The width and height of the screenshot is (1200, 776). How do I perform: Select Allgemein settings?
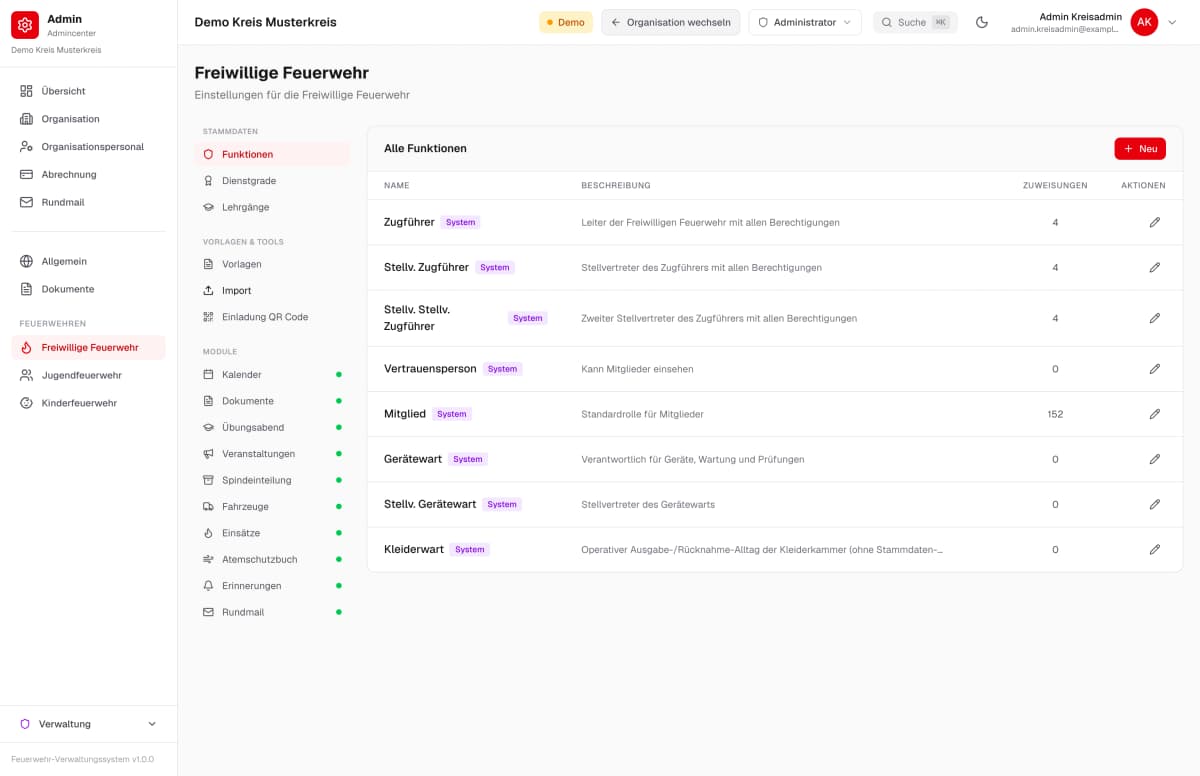[x=88, y=261]
